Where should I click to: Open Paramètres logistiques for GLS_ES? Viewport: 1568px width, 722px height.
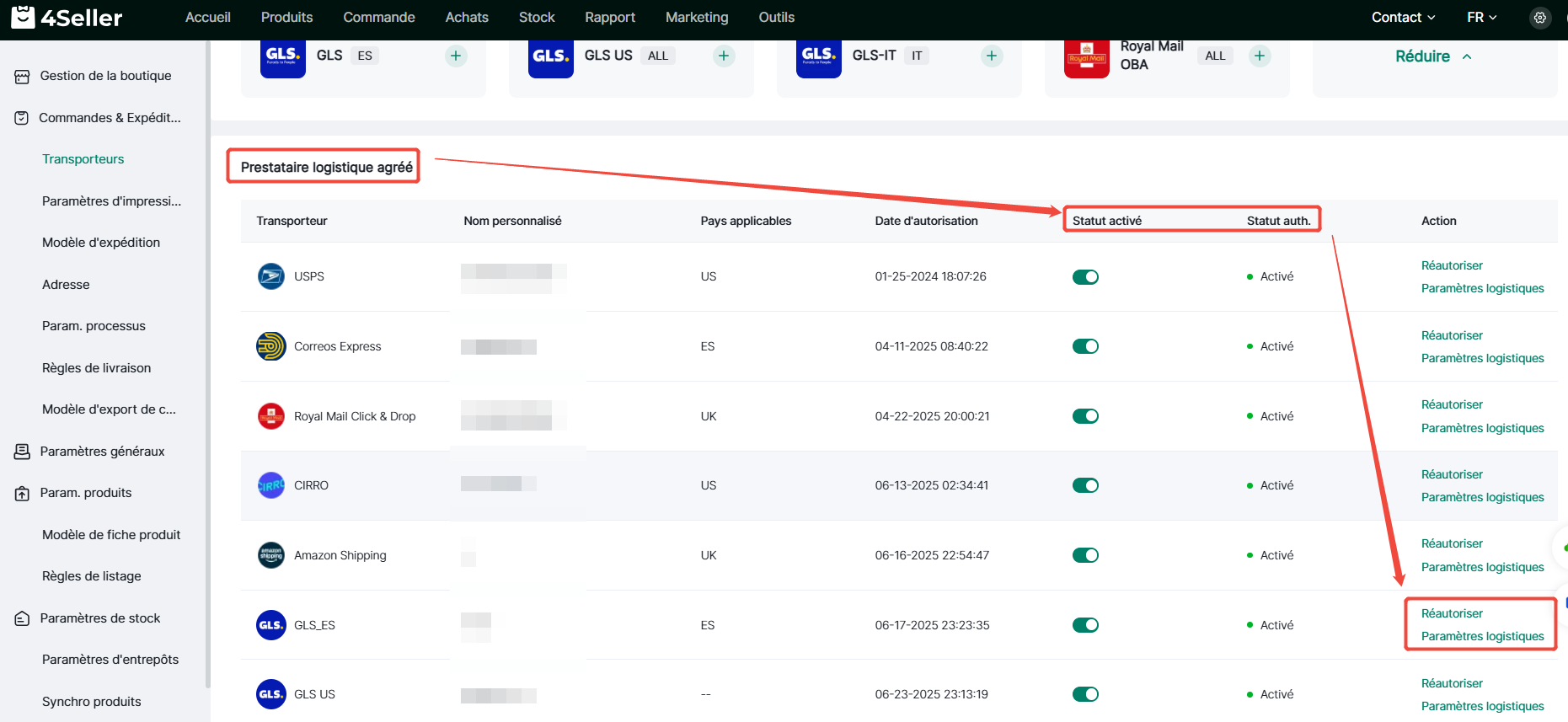[x=1483, y=636]
